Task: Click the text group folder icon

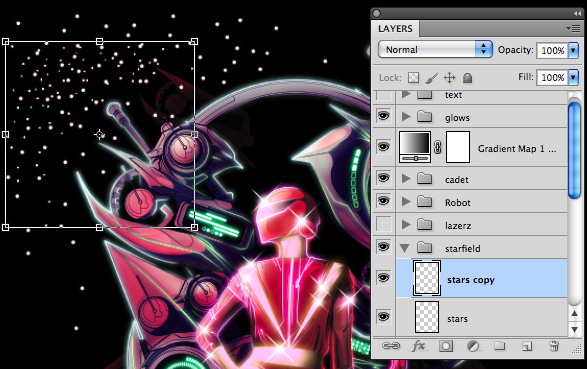Action: point(425,95)
